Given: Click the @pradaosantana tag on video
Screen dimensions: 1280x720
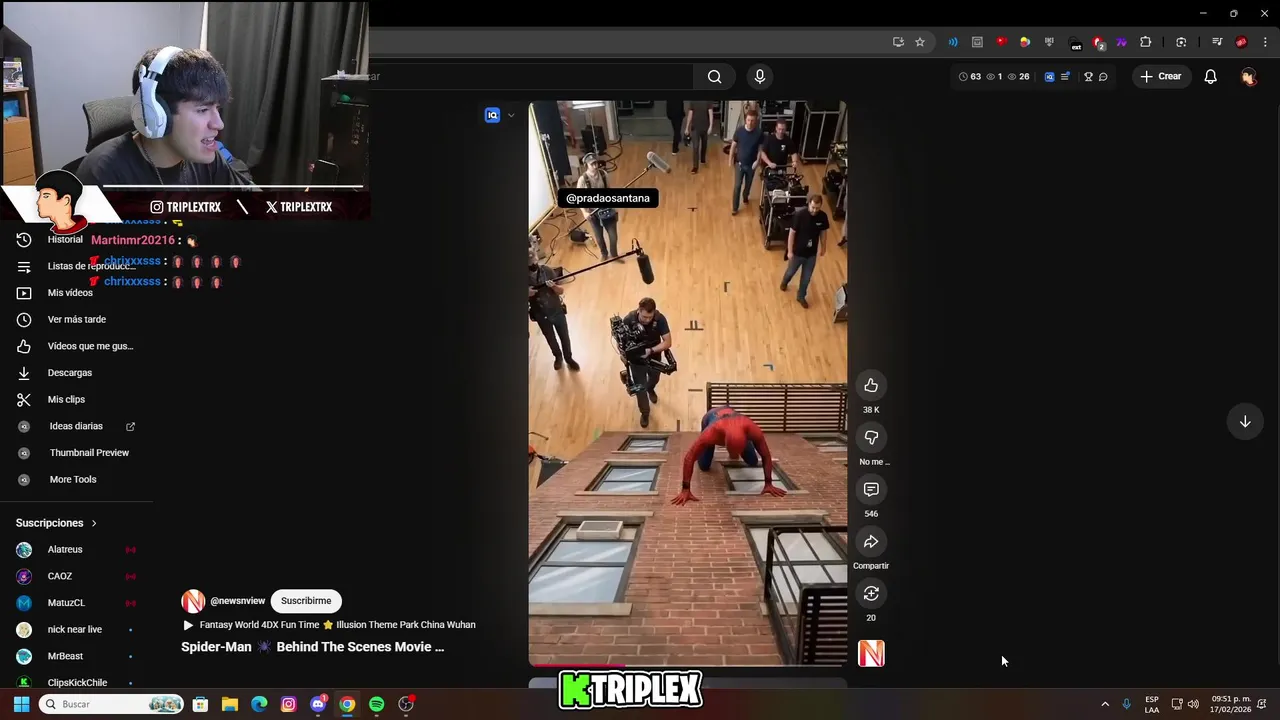Looking at the screenshot, I should (608, 198).
